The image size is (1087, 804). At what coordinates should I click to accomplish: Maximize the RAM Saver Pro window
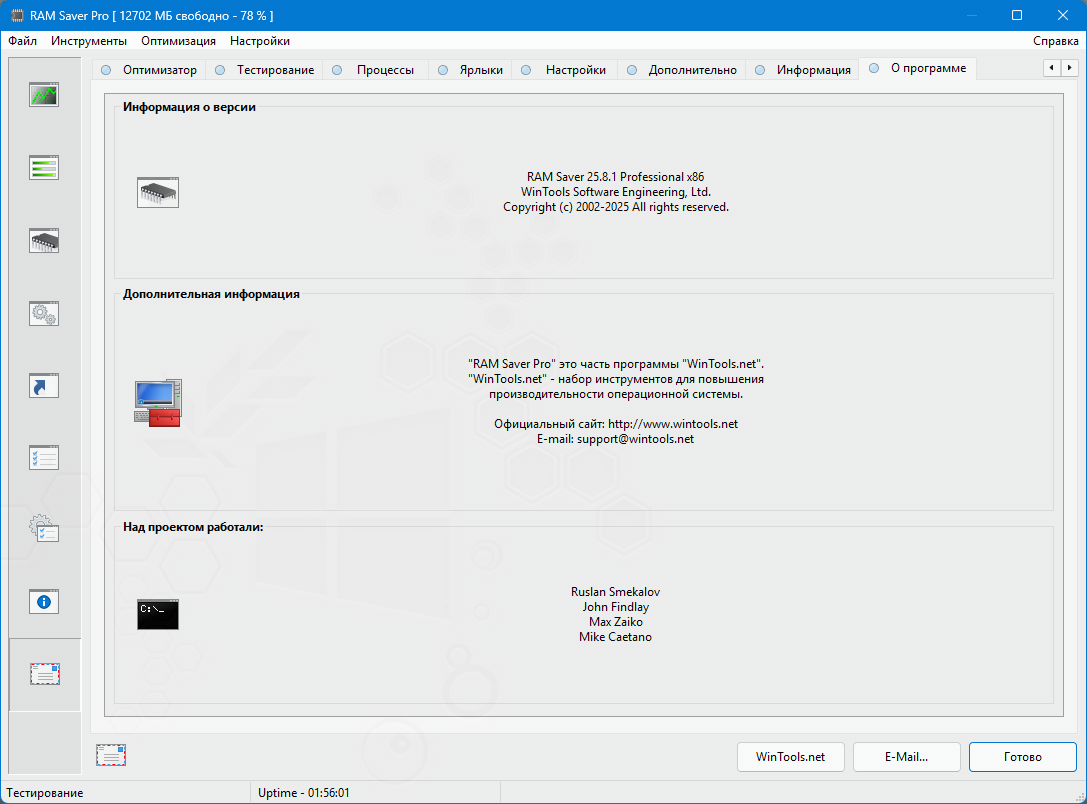(x=1017, y=15)
